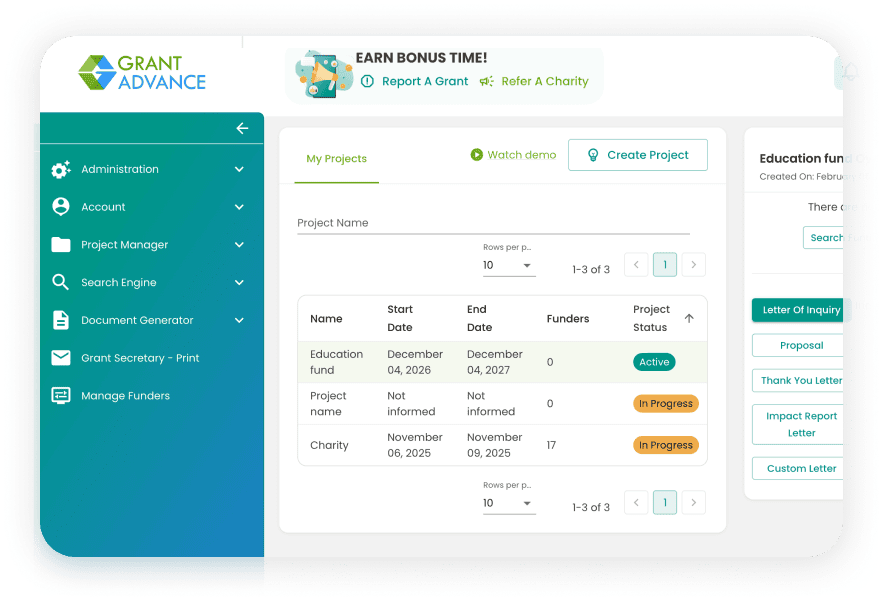Screen dimensions: 883x601
Task: Click the Report A Grant link
Action: click(x=425, y=81)
